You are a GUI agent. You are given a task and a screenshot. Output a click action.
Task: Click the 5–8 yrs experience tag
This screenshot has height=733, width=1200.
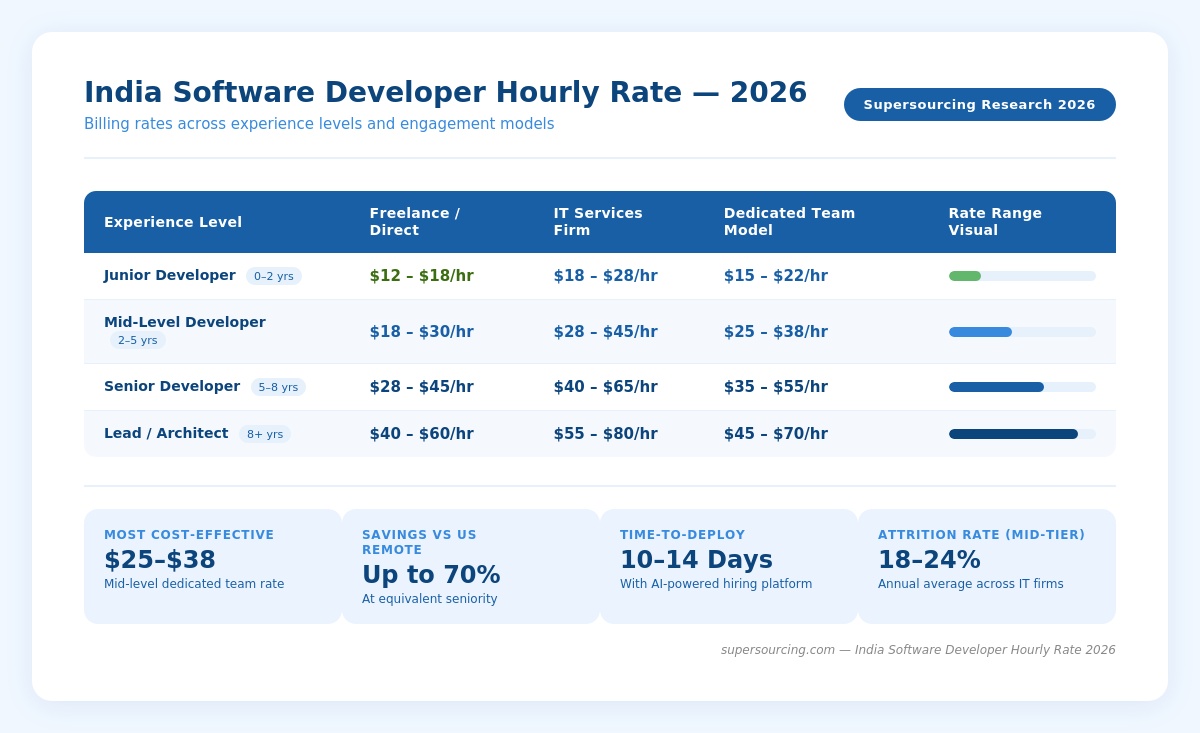click(x=278, y=387)
